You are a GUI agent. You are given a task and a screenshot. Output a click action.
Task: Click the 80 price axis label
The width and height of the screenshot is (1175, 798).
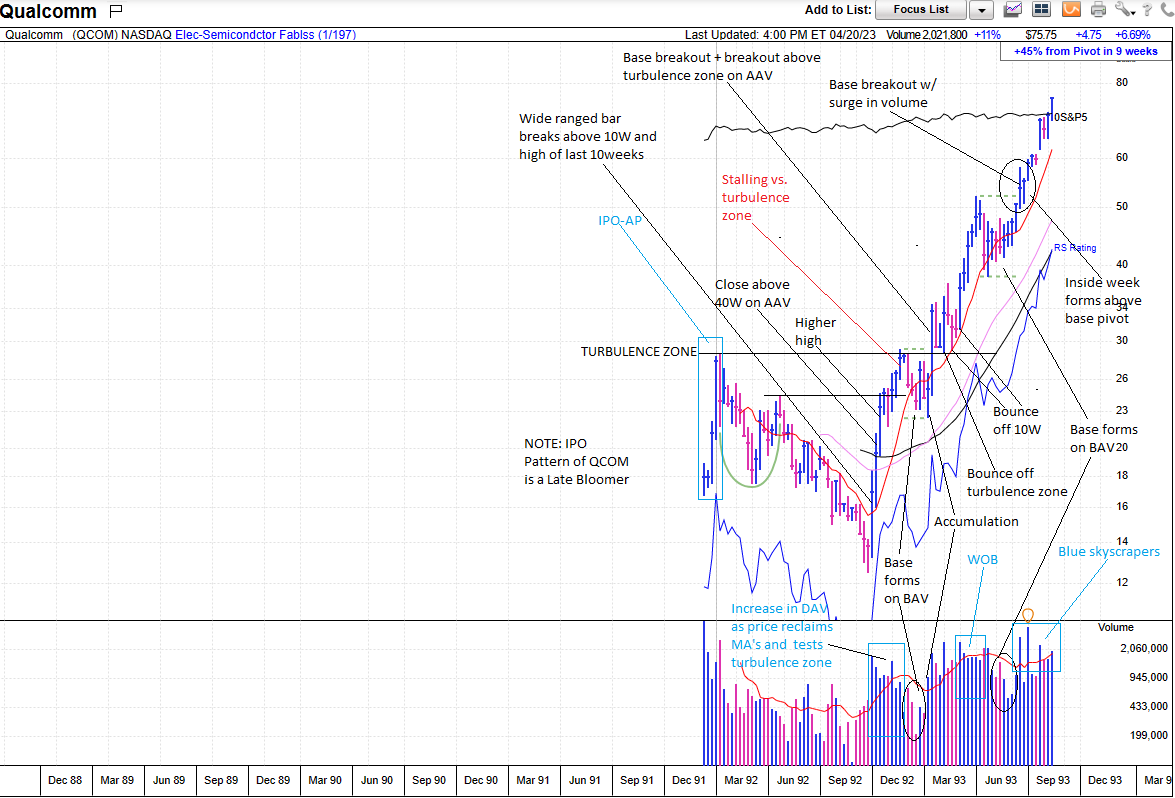(1122, 82)
